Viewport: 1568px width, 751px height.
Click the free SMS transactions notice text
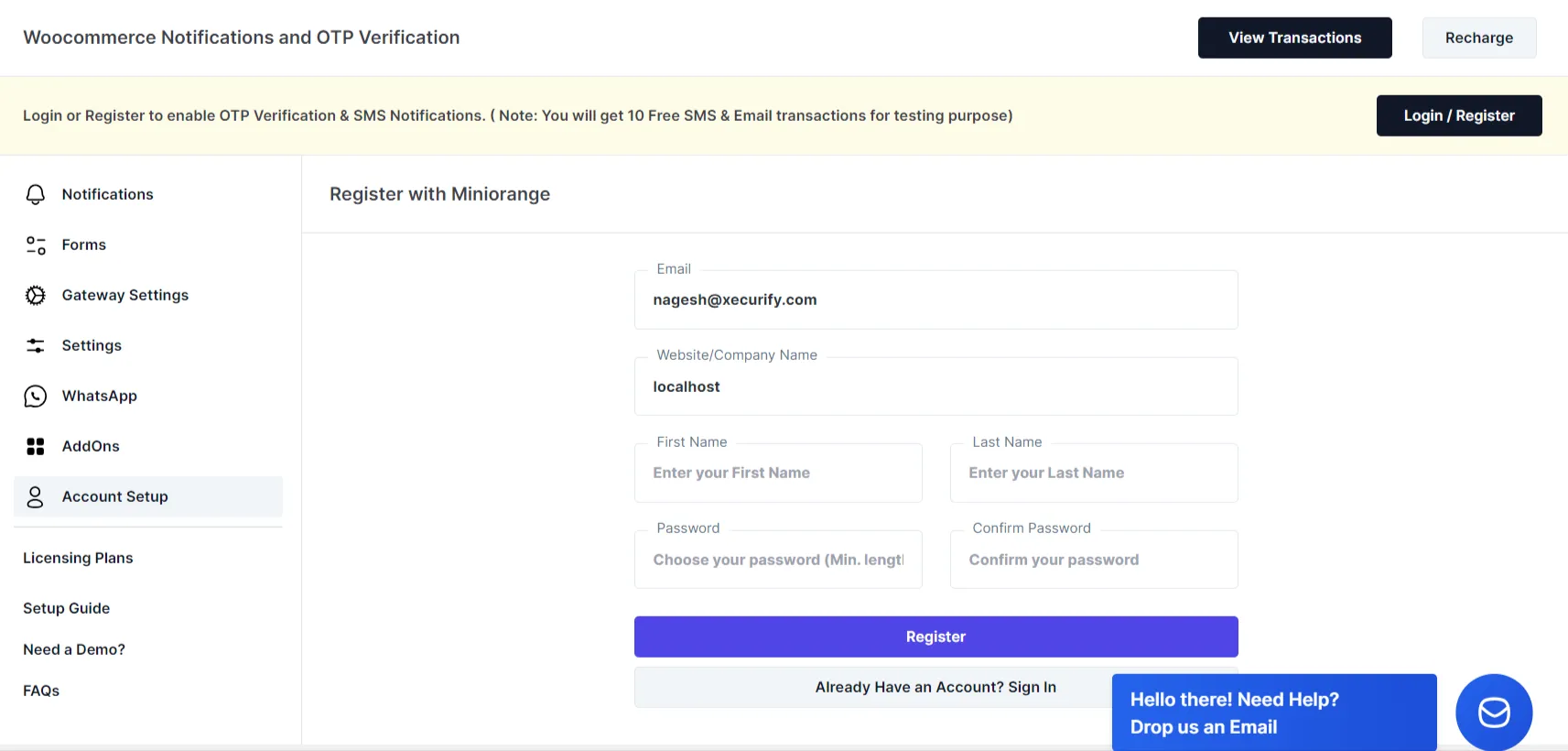[518, 115]
